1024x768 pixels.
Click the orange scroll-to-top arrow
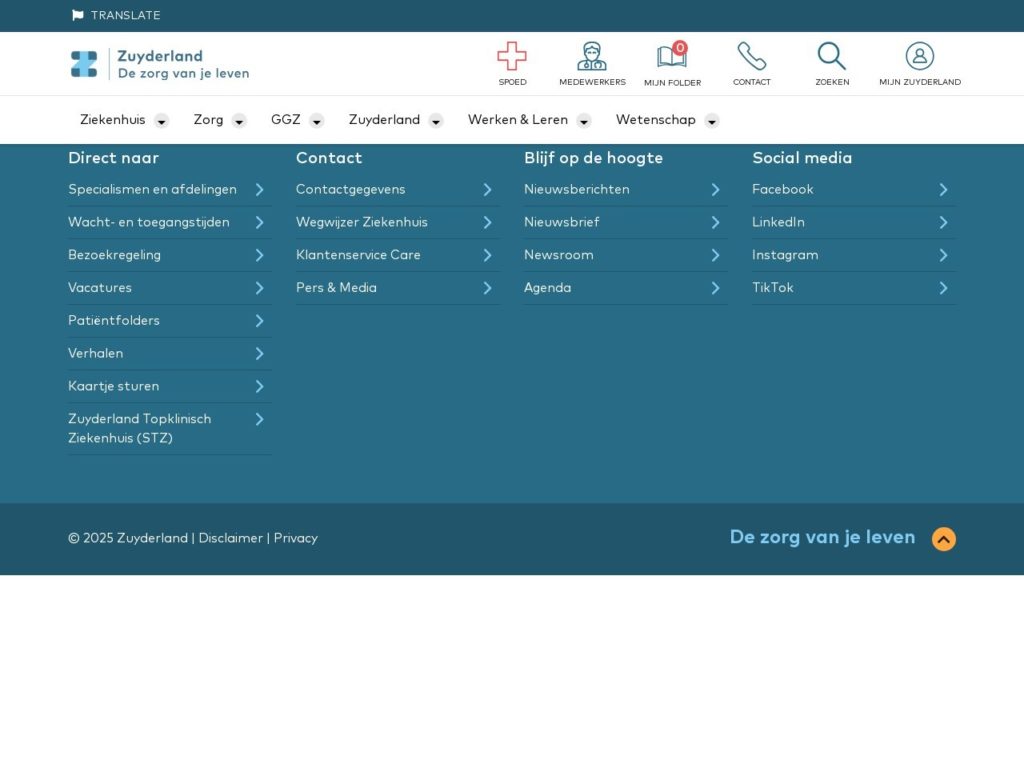tap(943, 539)
